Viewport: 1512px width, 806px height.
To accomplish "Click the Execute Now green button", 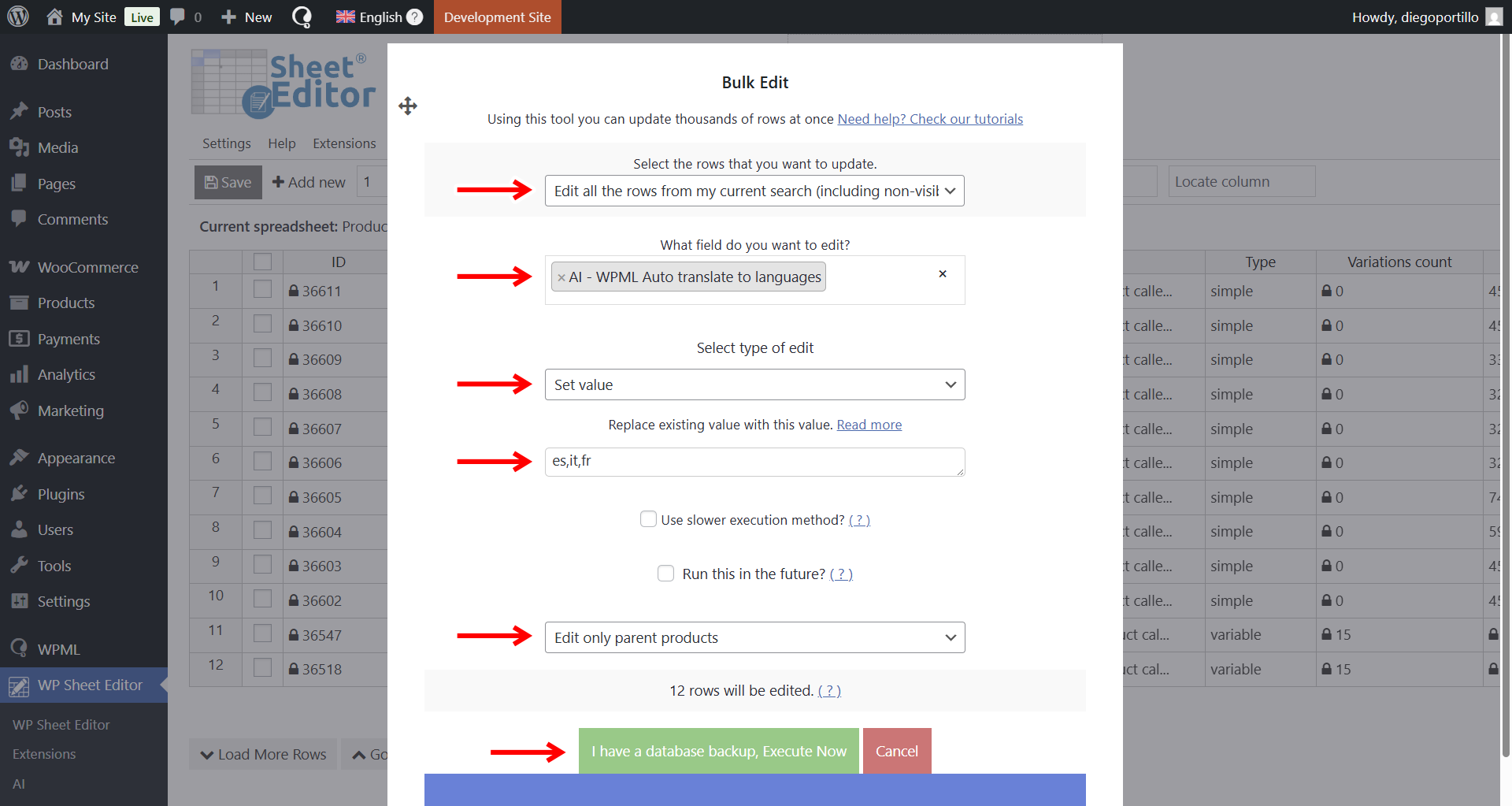I will (x=718, y=751).
